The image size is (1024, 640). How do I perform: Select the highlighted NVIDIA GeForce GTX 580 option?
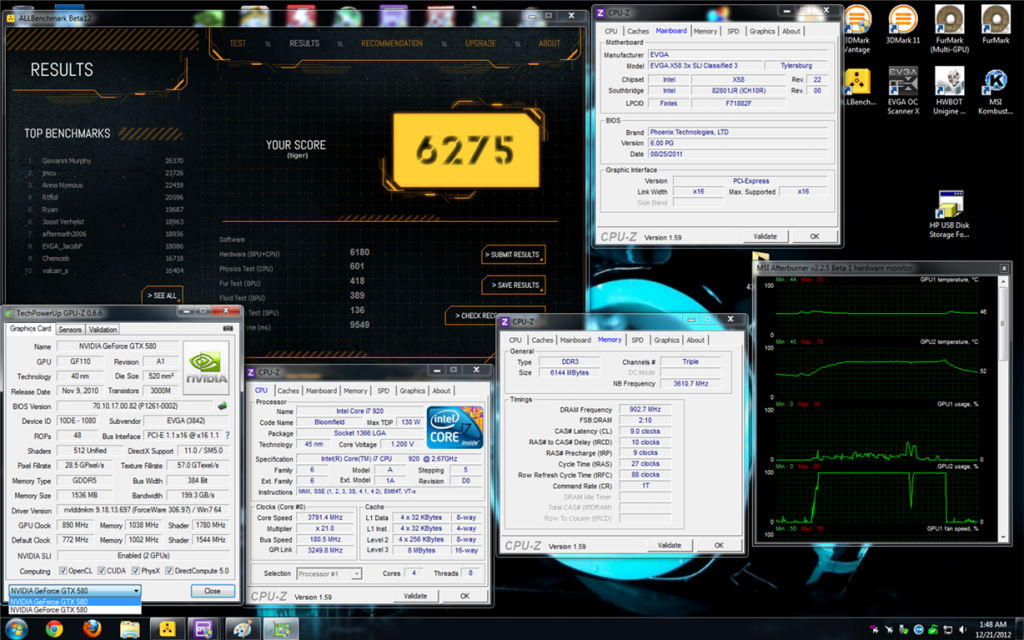[x=74, y=601]
